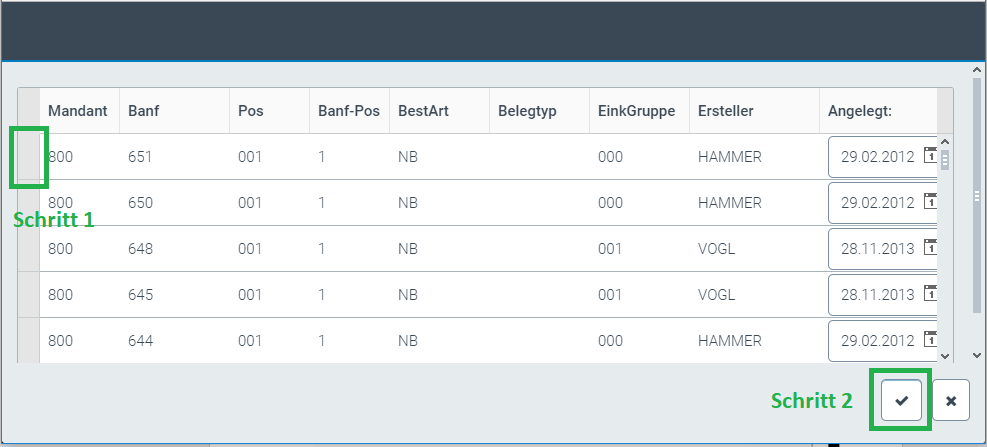Open calendar picker for Banf 648 row
The width and height of the screenshot is (987, 447).
(x=930, y=248)
